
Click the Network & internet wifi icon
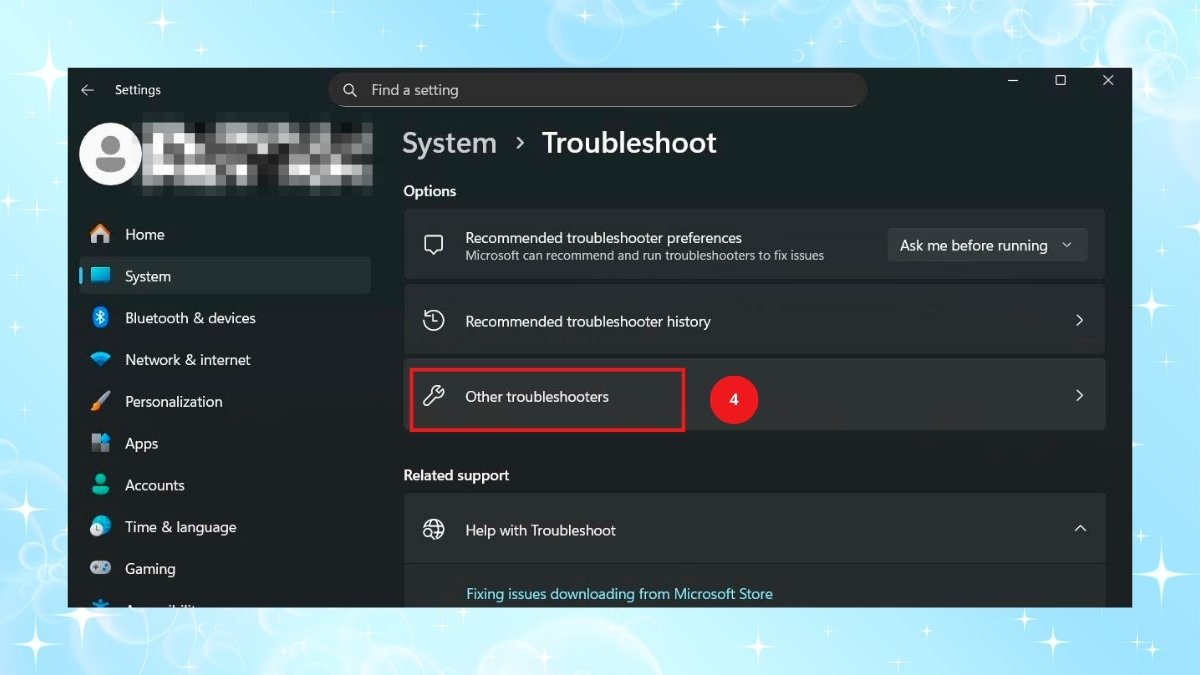tap(101, 360)
